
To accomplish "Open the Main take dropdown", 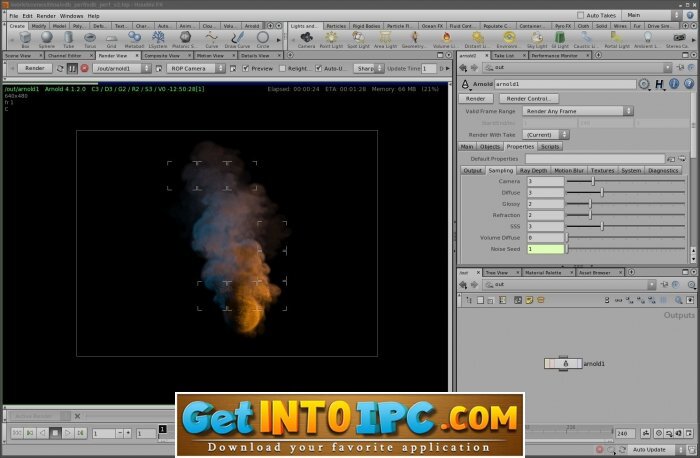I will (653, 15).
